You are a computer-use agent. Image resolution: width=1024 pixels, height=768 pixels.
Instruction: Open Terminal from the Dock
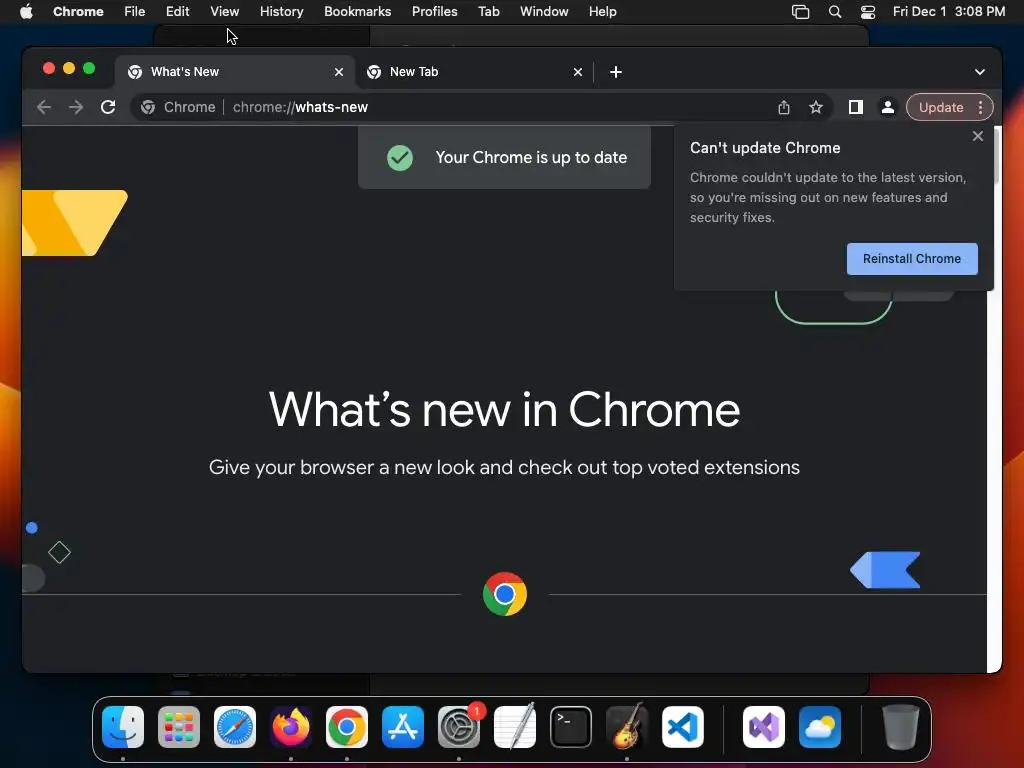[x=571, y=727]
